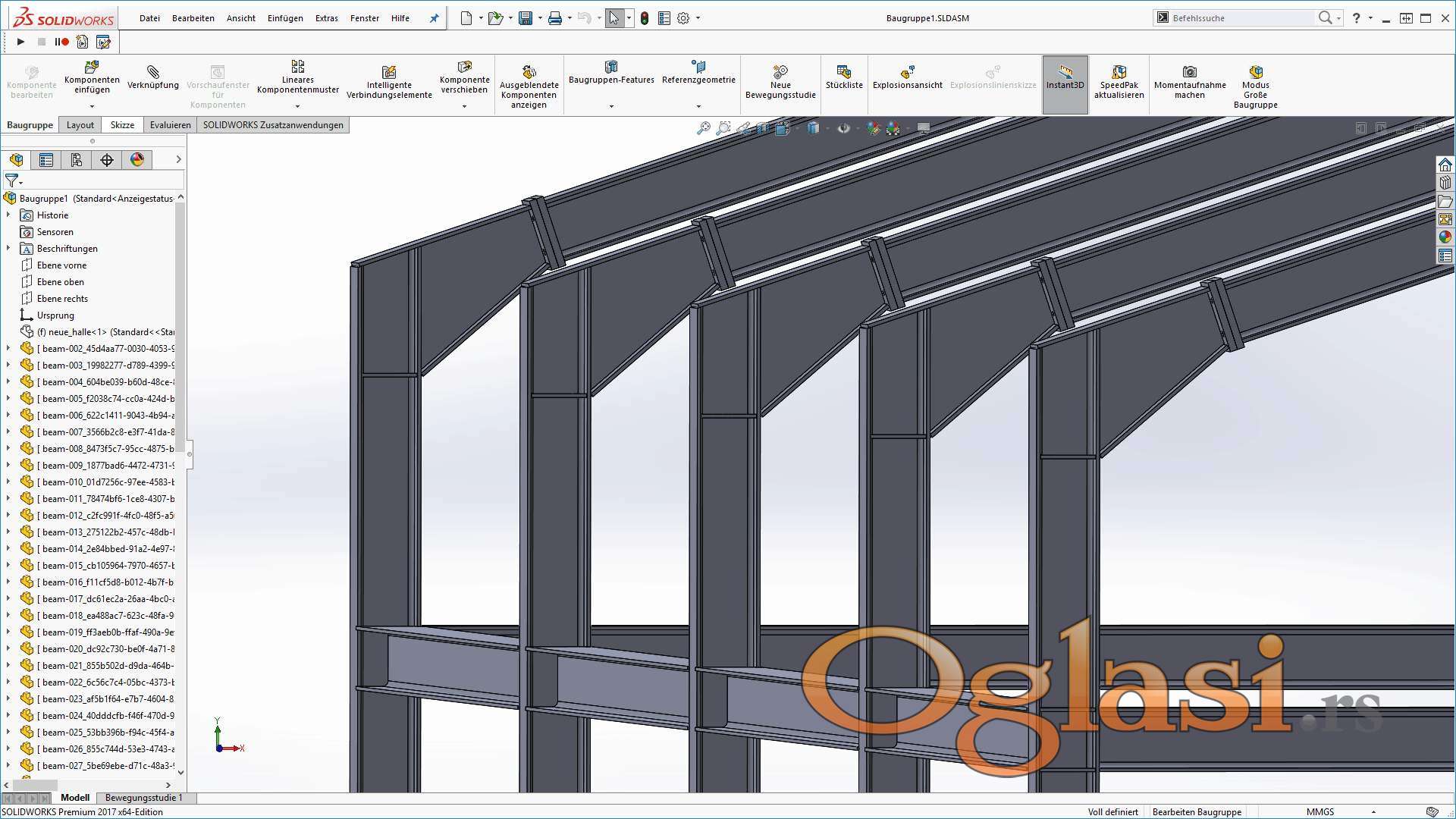Open the Referenzgeometrie dropdown arrow
Screen dimensions: 1456x819
pos(698,106)
